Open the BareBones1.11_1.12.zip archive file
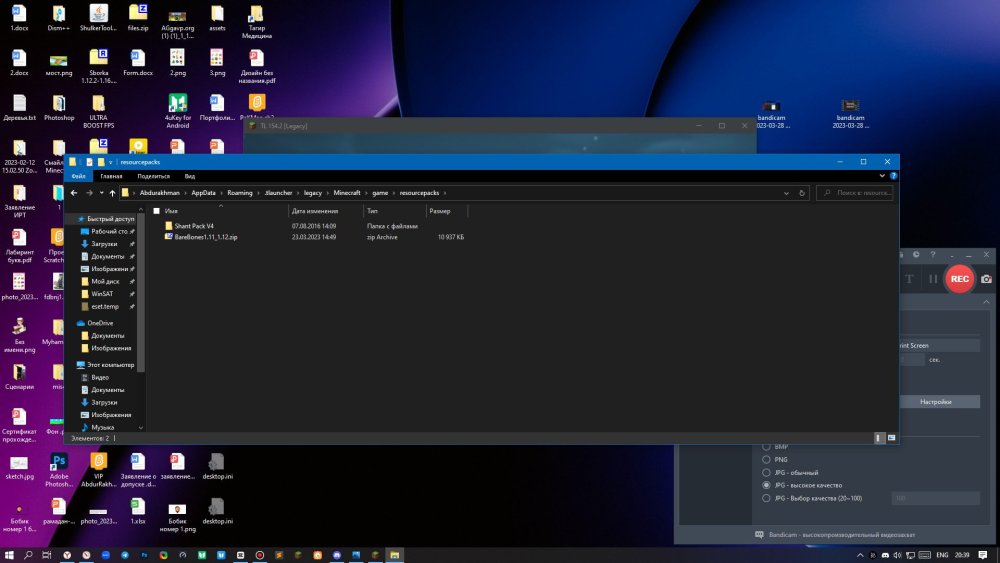 pos(205,237)
